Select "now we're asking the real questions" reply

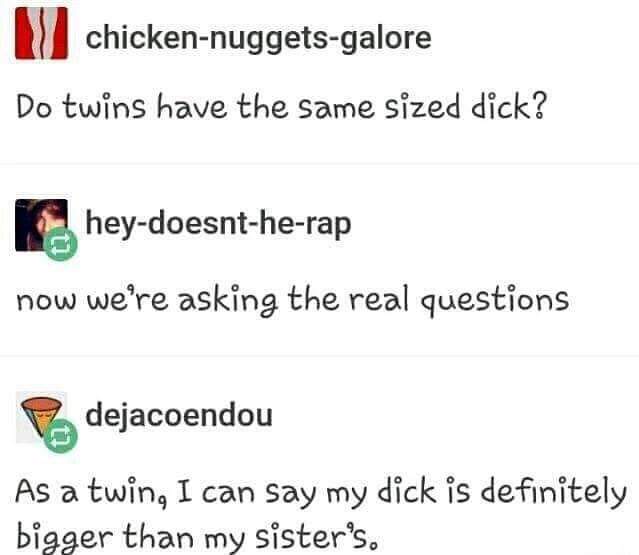click(292, 300)
